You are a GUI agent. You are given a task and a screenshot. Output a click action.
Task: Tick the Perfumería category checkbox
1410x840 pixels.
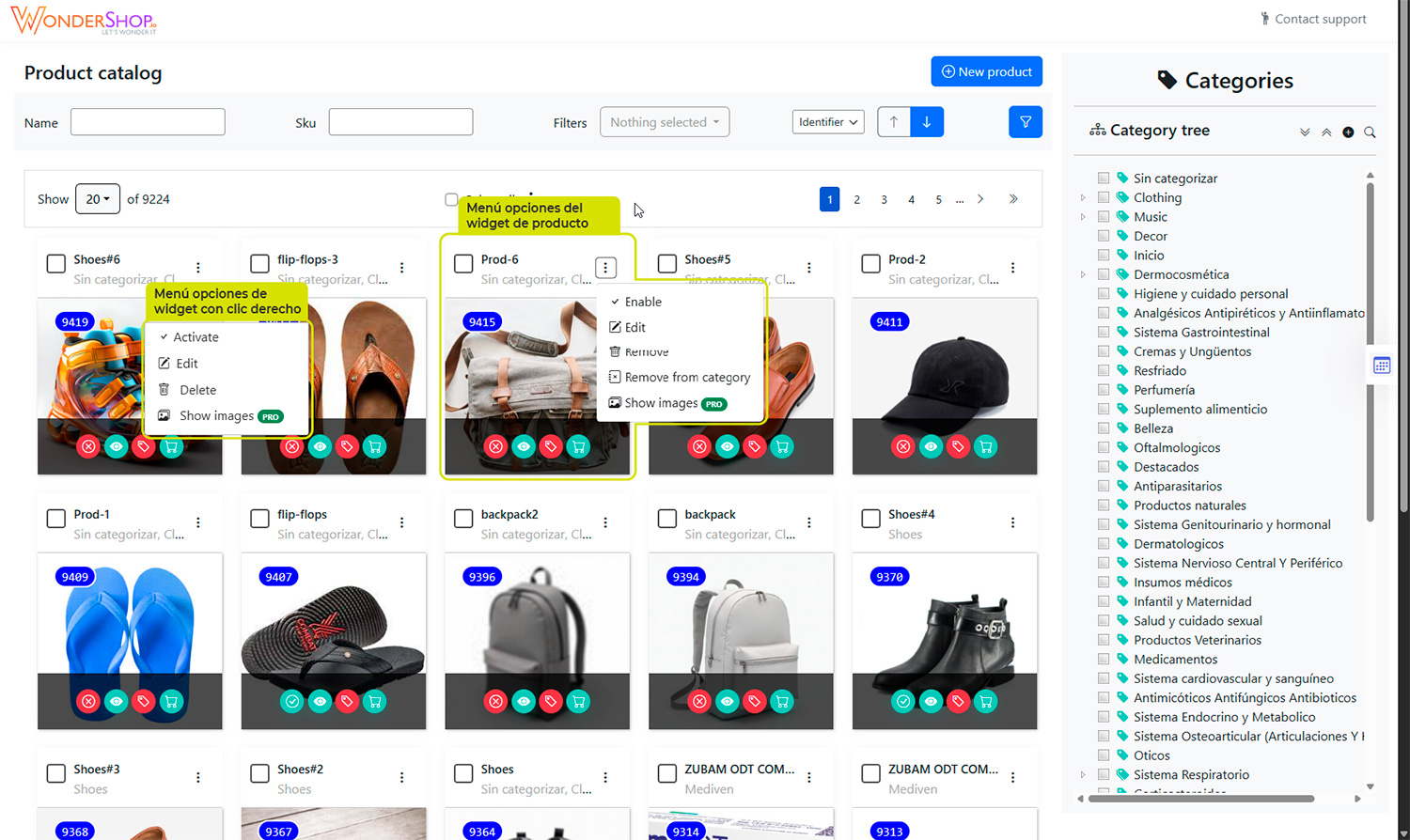click(1104, 390)
